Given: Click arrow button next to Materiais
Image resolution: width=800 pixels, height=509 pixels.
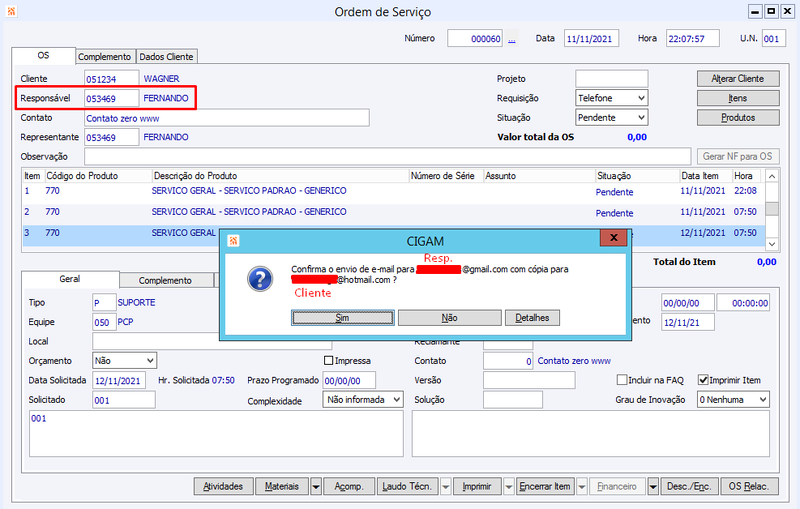Looking at the screenshot, I should pyautogui.click(x=316, y=487).
